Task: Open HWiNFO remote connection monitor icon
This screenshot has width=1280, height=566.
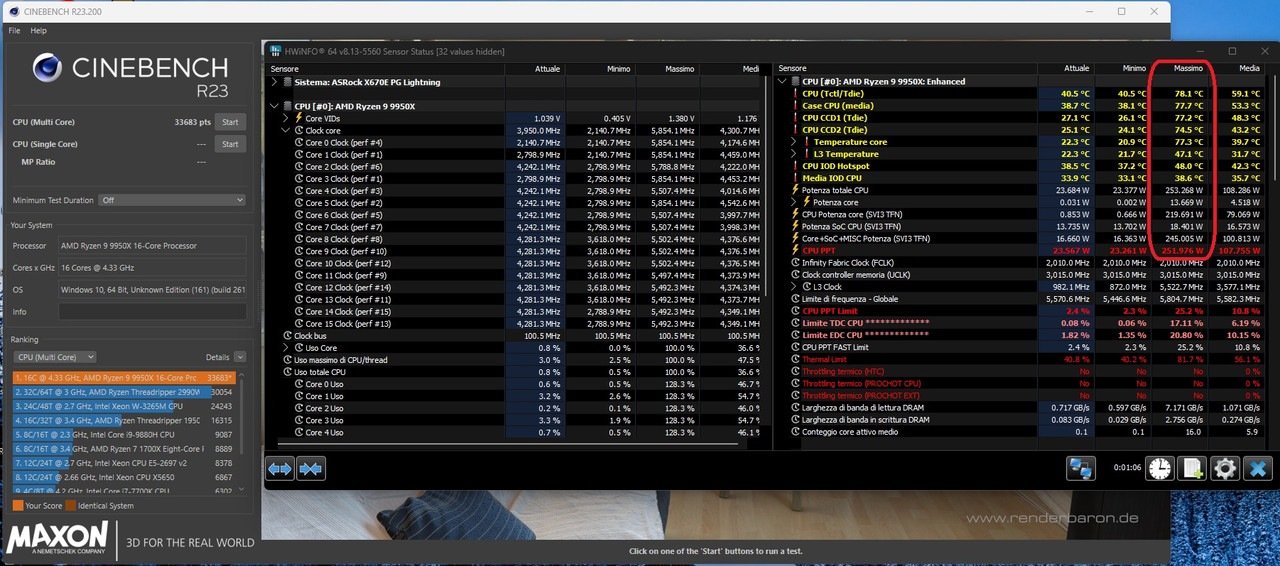Action: [x=1081, y=468]
